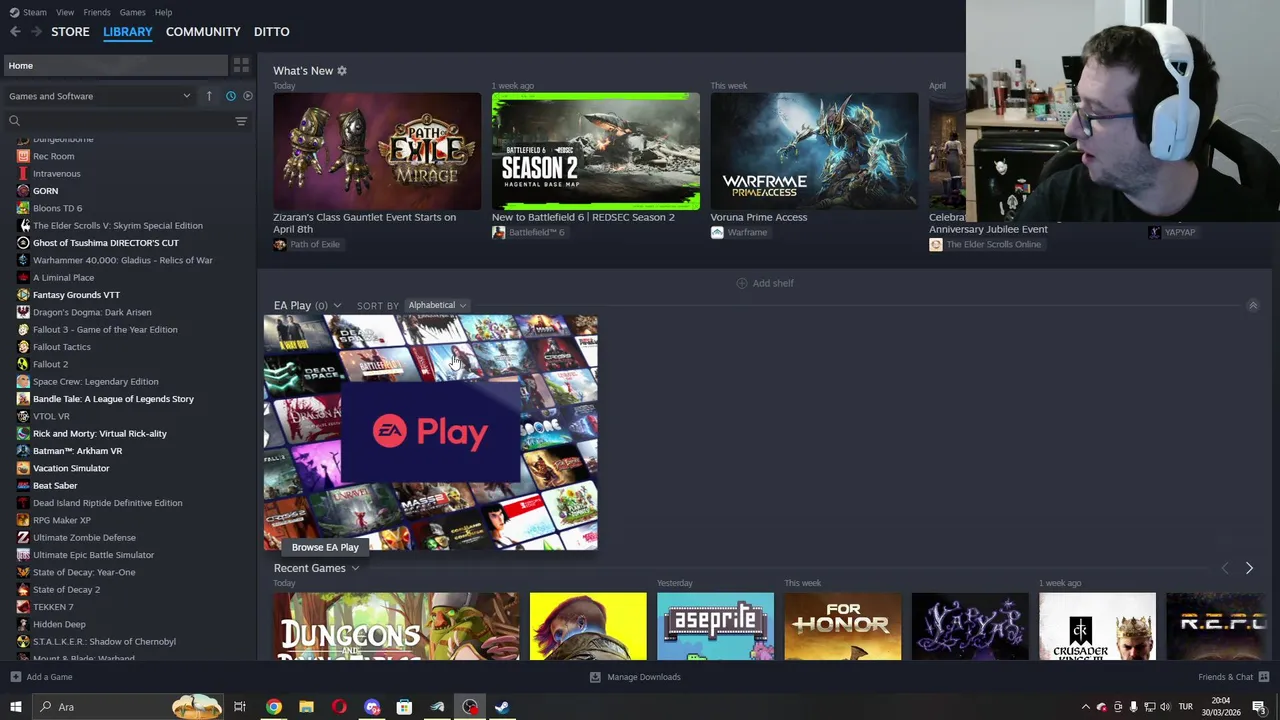This screenshot has height=720, width=1280.
Task: Open Windows Start menu
Action: (15, 707)
